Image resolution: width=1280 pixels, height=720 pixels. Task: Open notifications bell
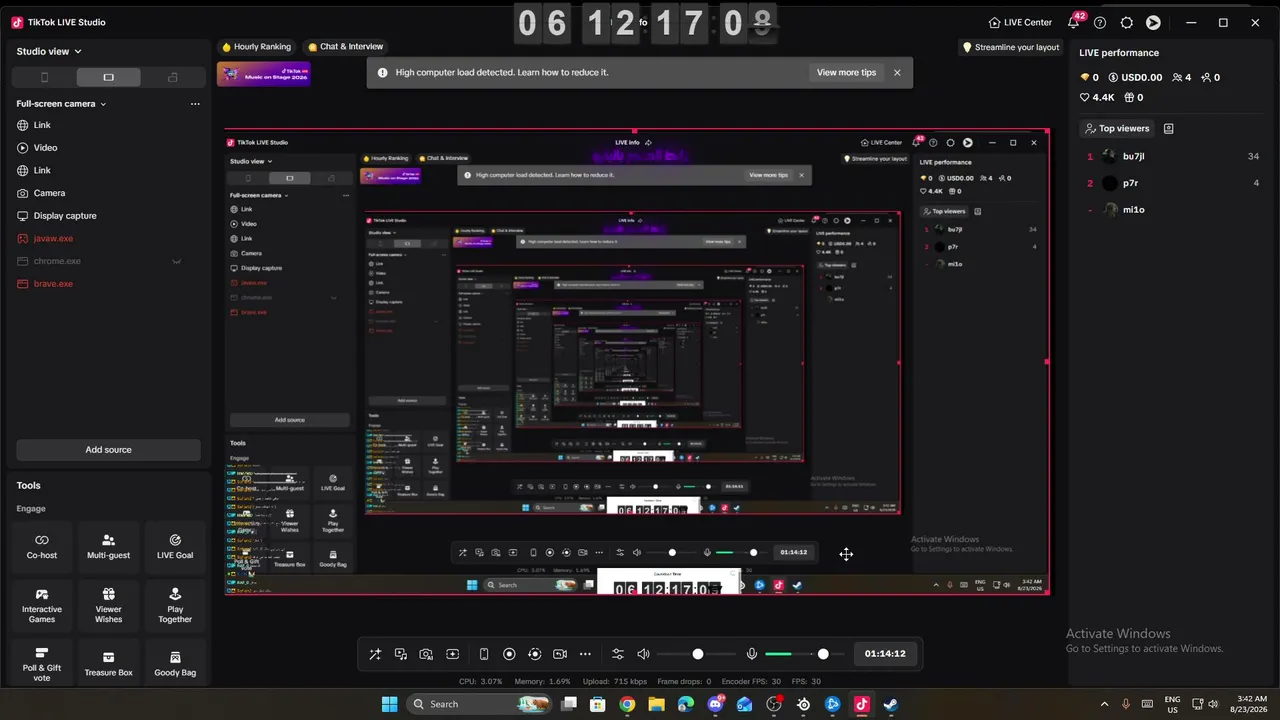pyautogui.click(x=1074, y=22)
